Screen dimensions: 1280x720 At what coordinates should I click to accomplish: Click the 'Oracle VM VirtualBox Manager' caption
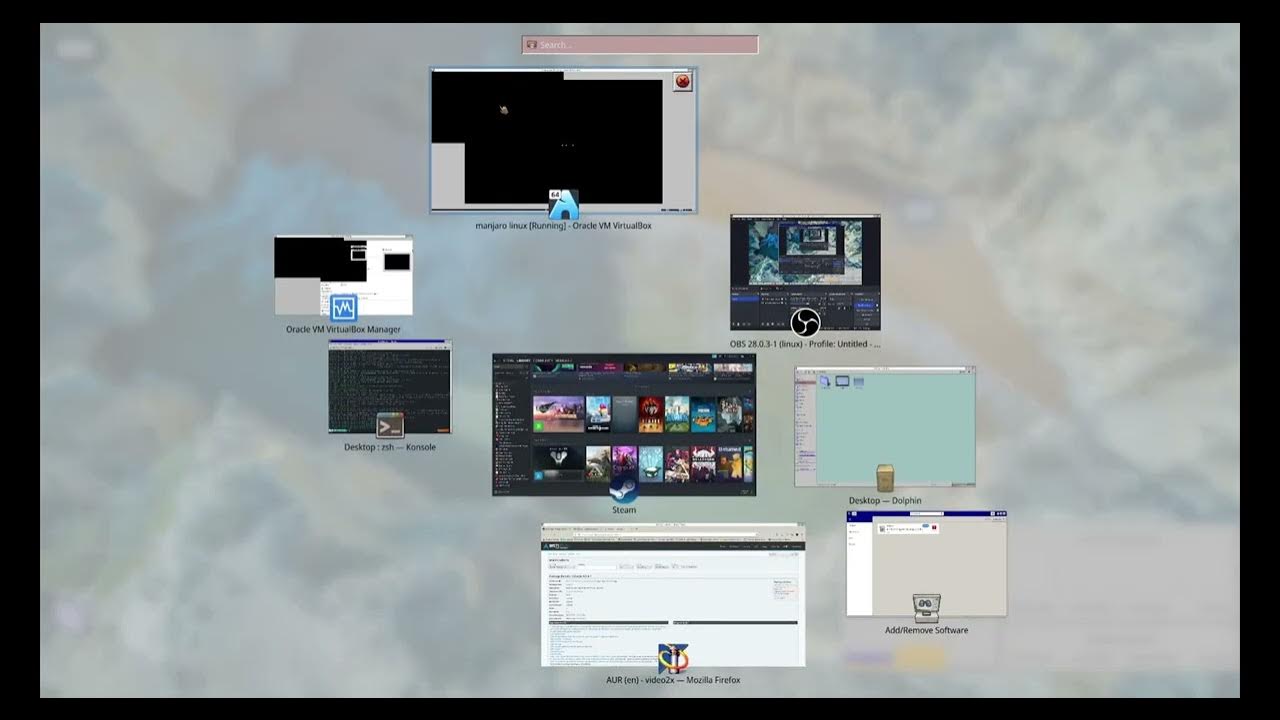[x=343, y=329]
